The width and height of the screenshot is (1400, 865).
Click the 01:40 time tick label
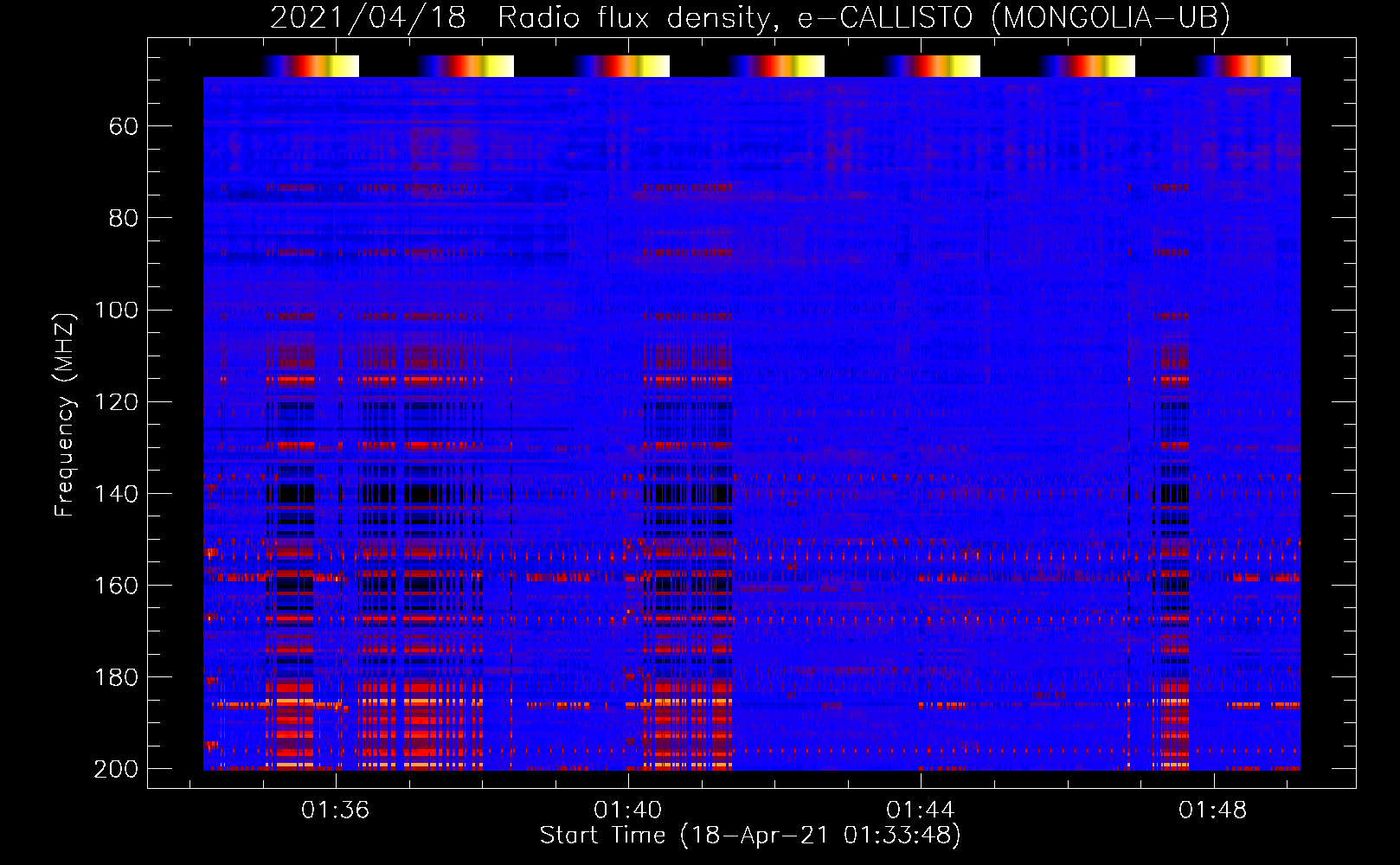click(x=627, y=810)
